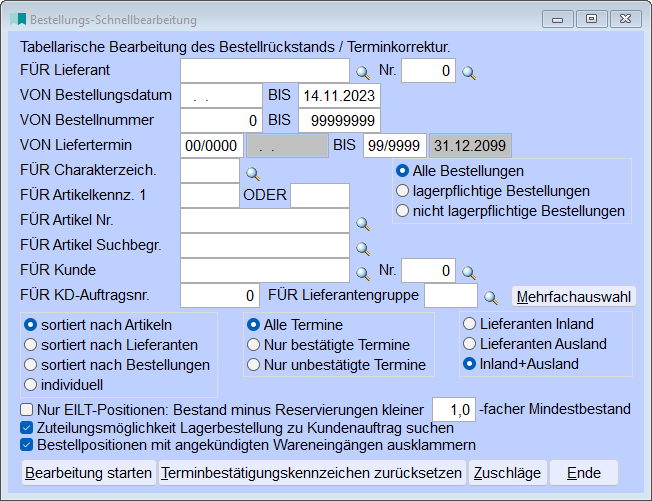The image size is (652, 501).
Task: Open Zuschläge button
Action: (x=507, y=473)
